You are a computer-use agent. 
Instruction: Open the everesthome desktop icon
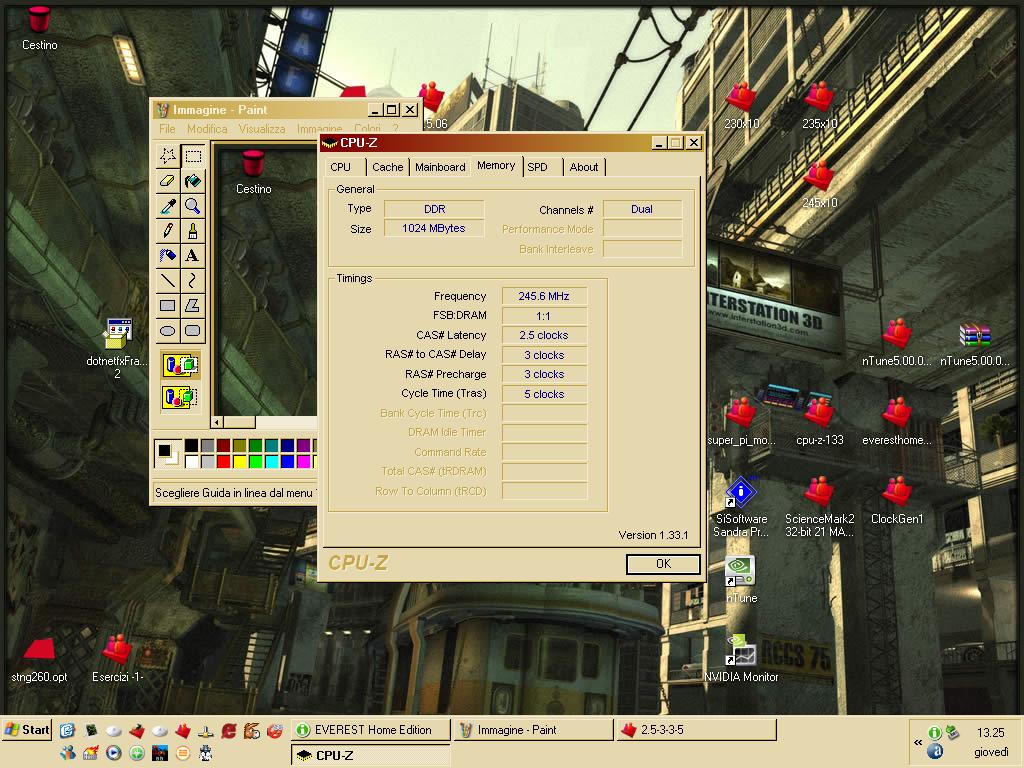coord(897,422)
